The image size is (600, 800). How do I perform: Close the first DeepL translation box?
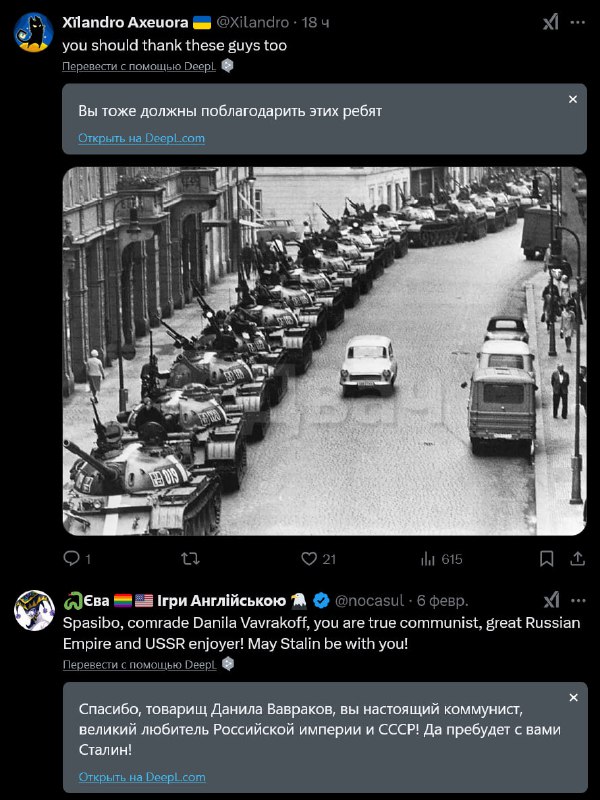pyautogui.click(x=573, y=99)
